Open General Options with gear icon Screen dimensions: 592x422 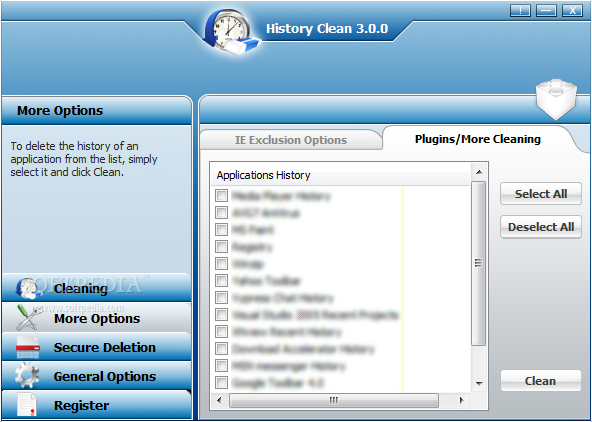pos(97,376)
